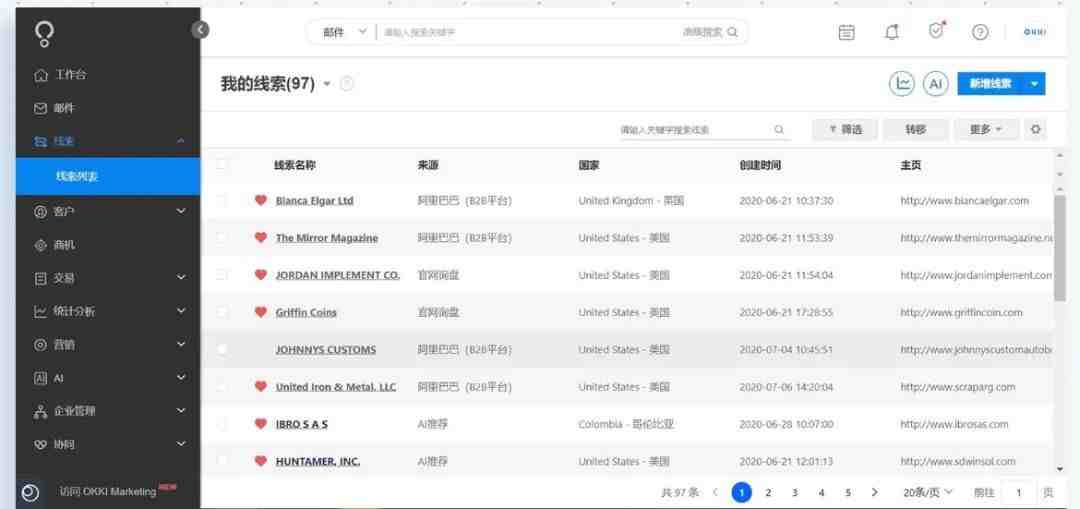Open the lead statistics chart icon
This screenshot has height=509, width=1080.
[902, 83]
